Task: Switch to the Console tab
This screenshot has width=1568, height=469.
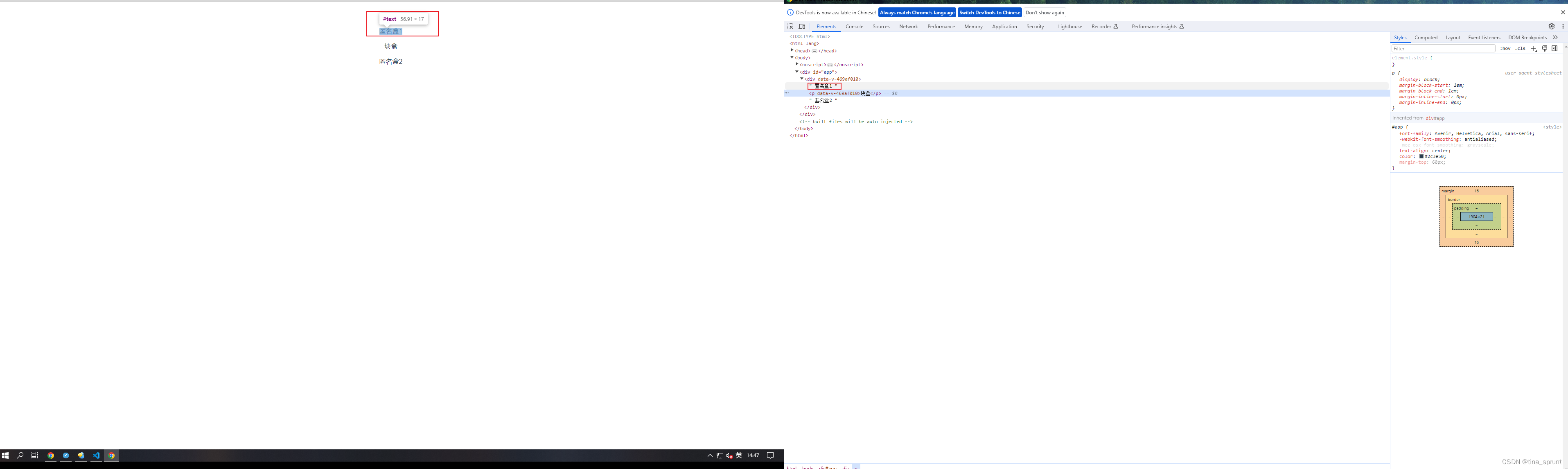Action: click(x=854, y=27)
